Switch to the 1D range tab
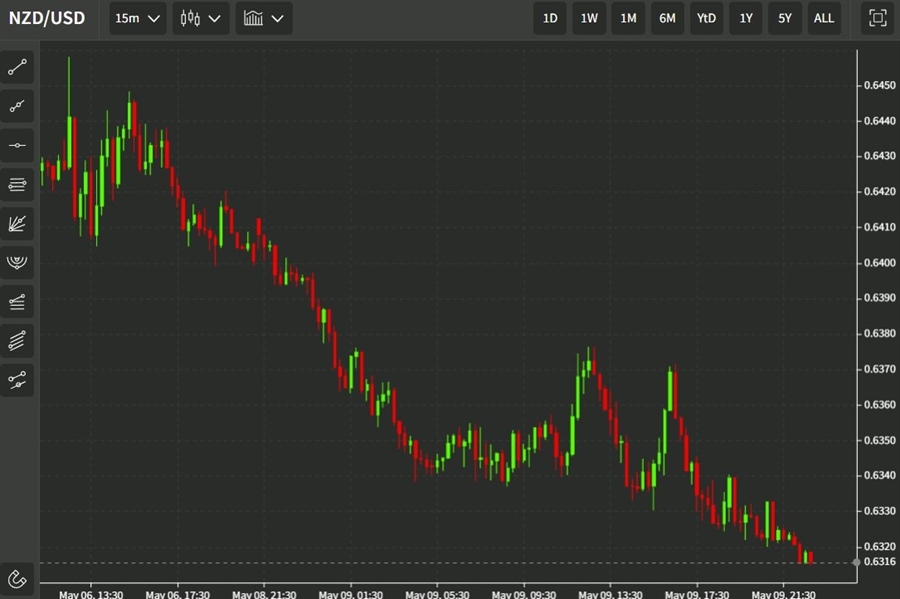The image size is (900, 599). (549, 18)
